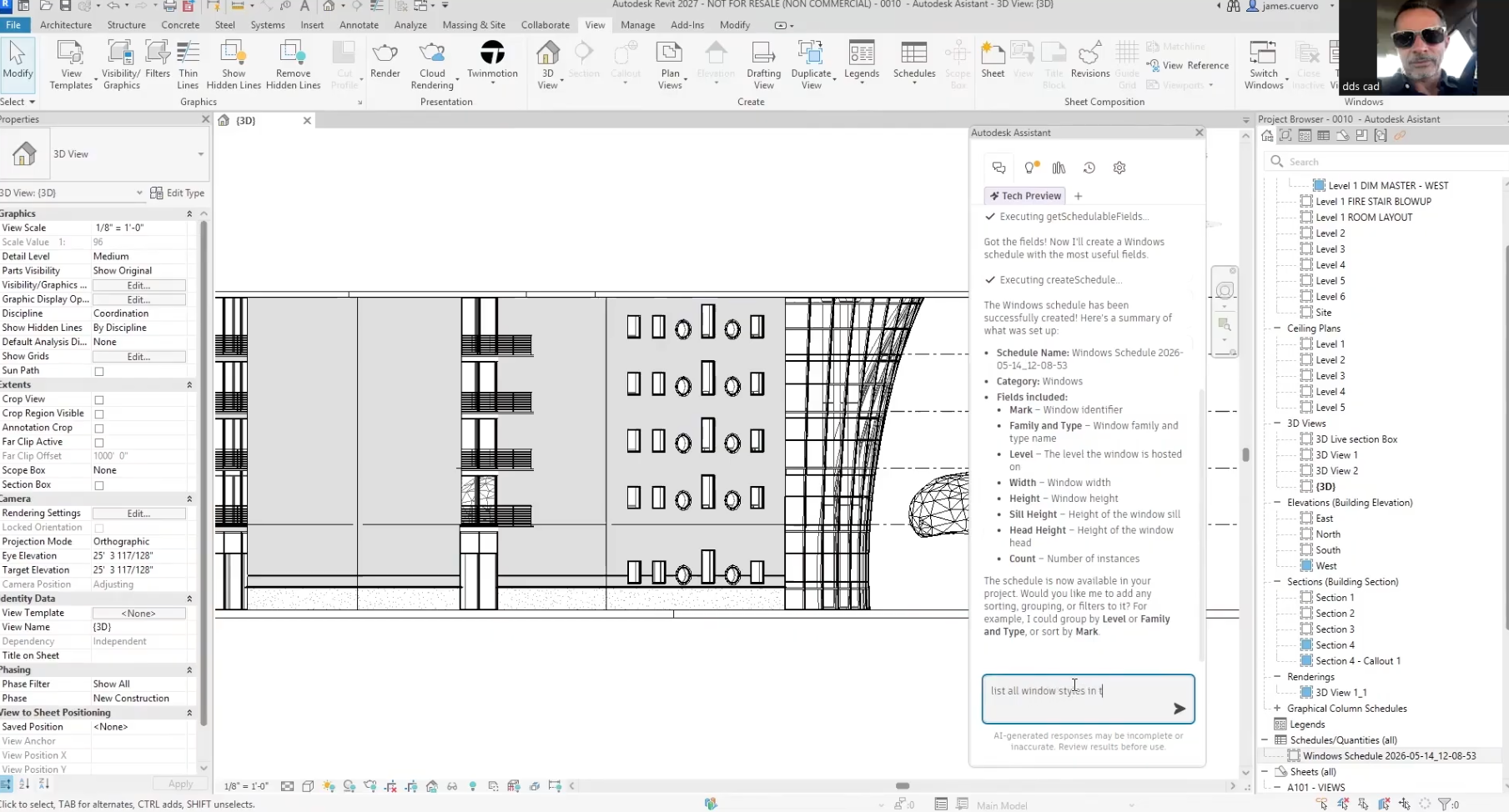The height and width of the screenshot is (812, 1509).
Task: Close the {3D} view tab
Action: 307,121
